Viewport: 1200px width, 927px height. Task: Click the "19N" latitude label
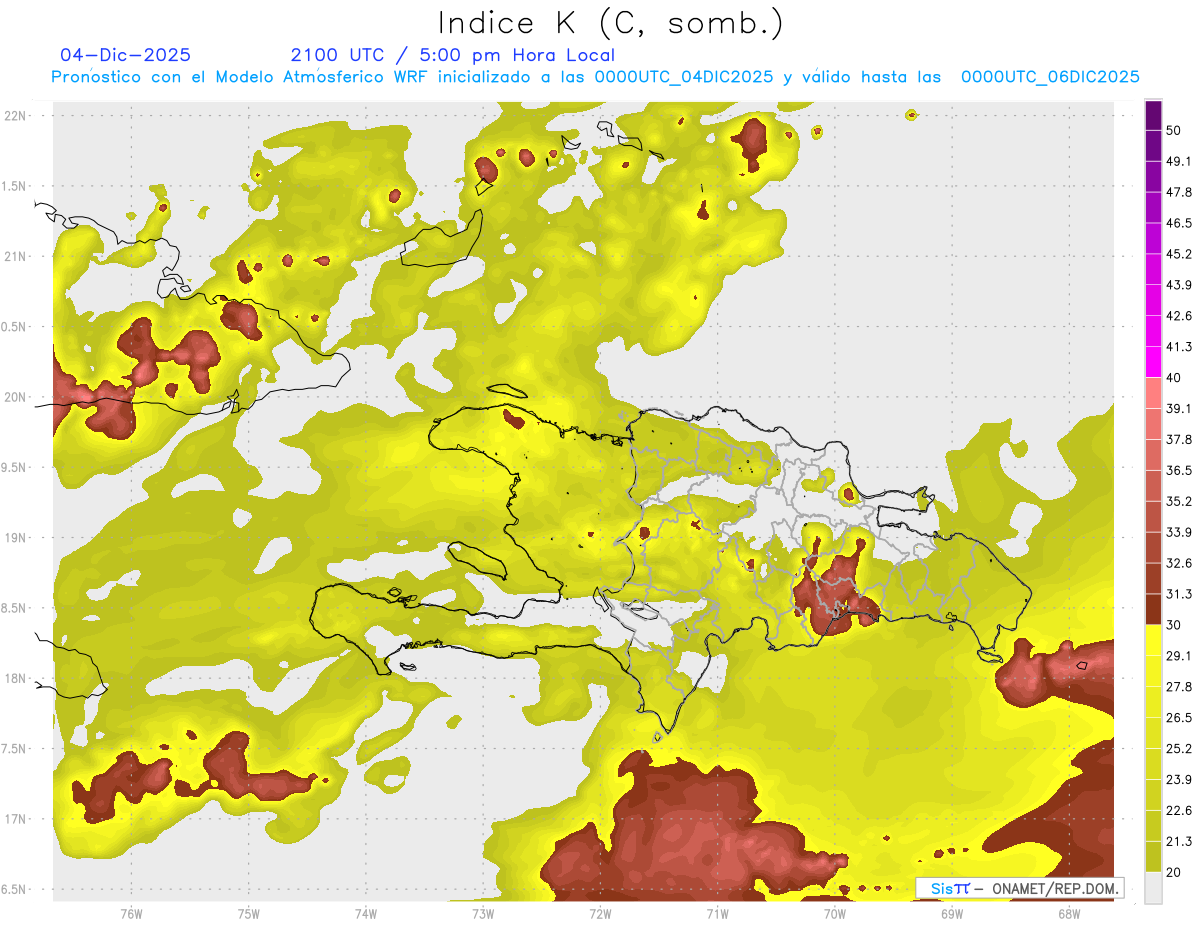click(15, 538)
